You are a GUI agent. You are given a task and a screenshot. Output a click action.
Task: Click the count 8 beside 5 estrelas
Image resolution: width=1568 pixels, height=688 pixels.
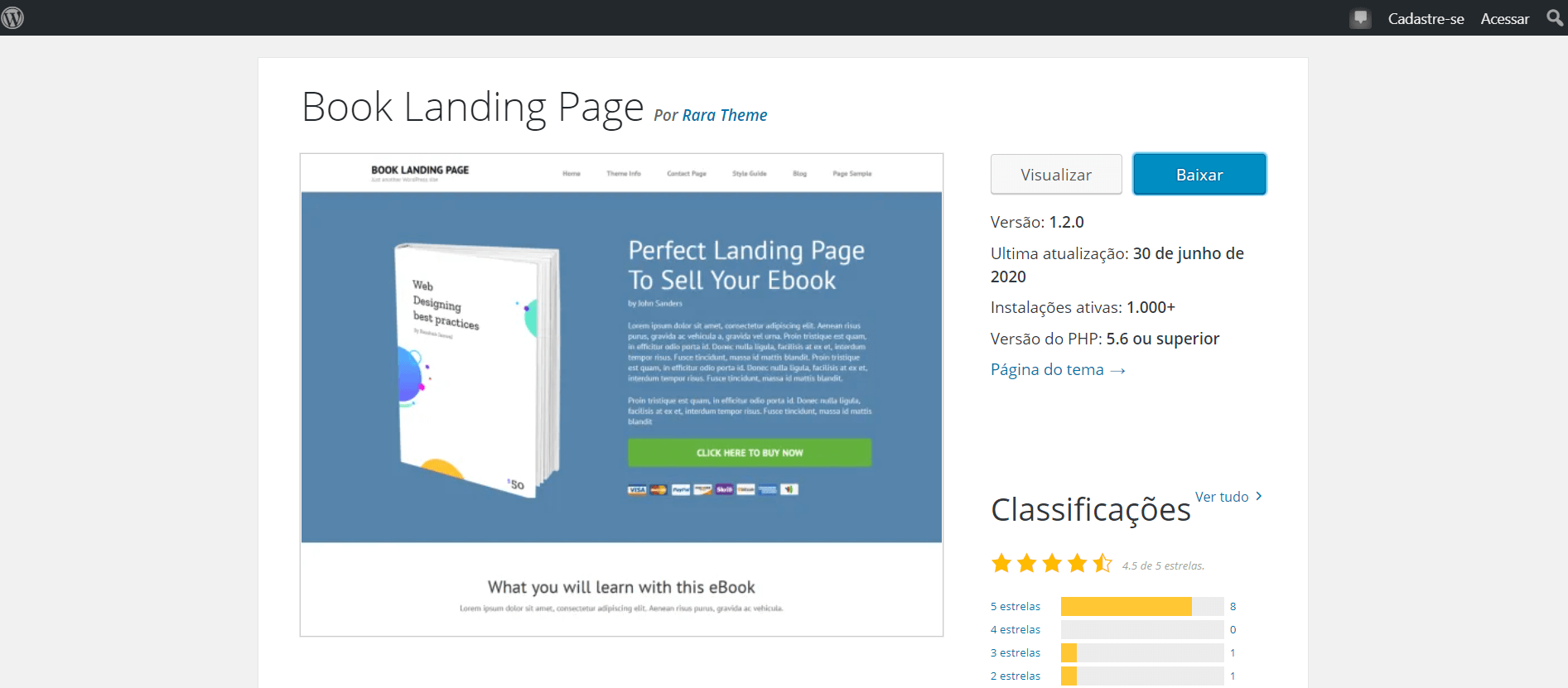[1233, 607]
